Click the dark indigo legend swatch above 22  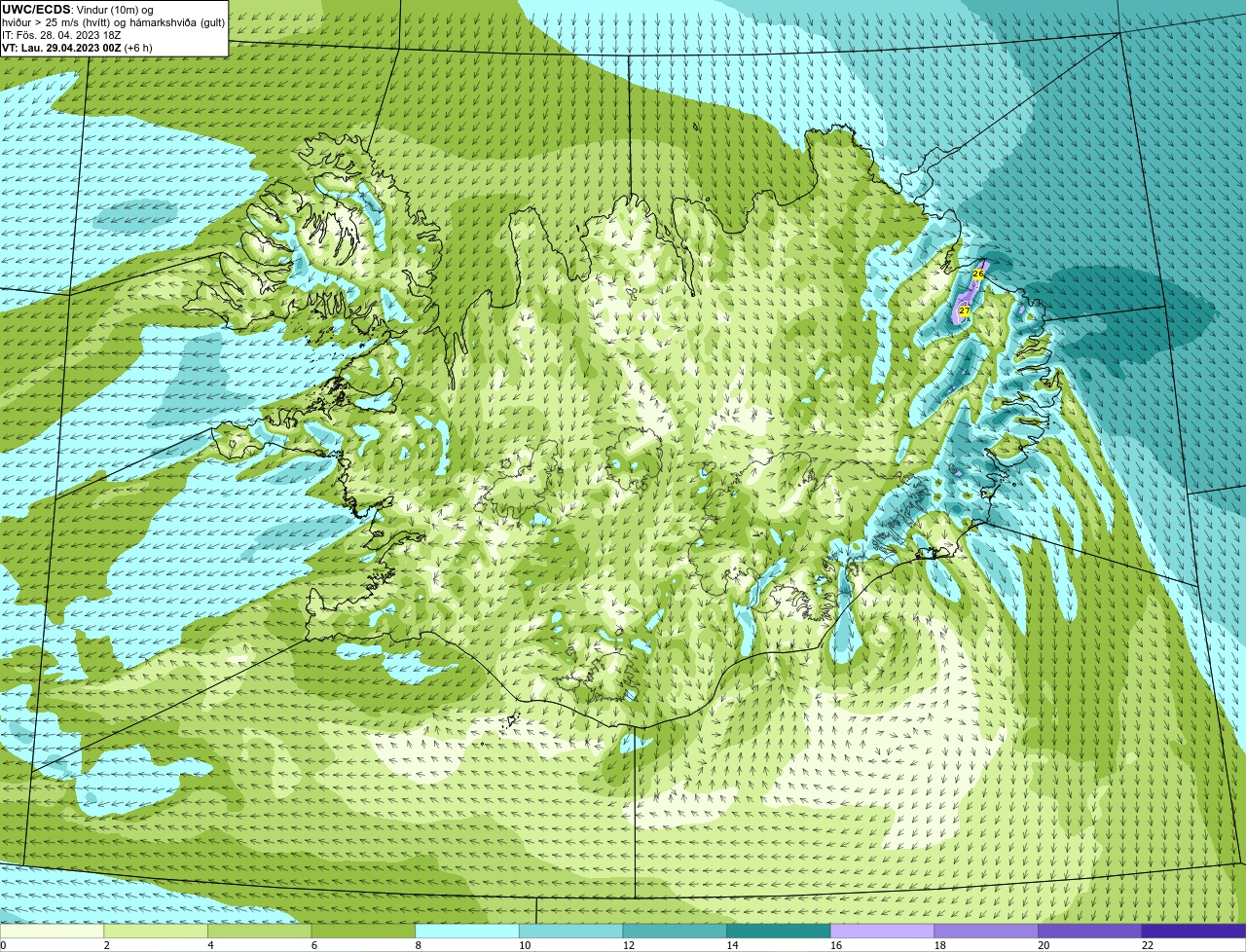(x=1193, y=931)
